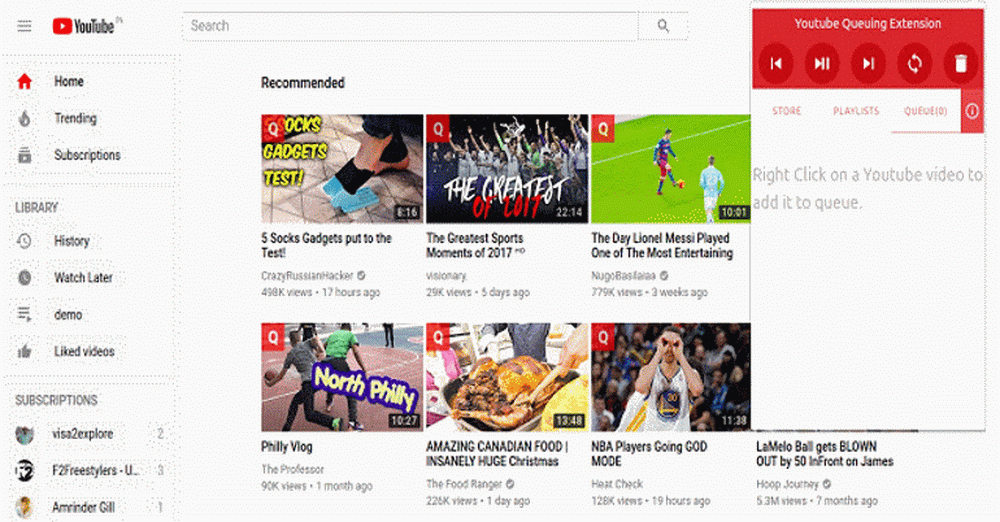This screenshot has width=1000, height=522.
Task: Click the Amrinder Gill channel avatar
Action: coord(24,507)
